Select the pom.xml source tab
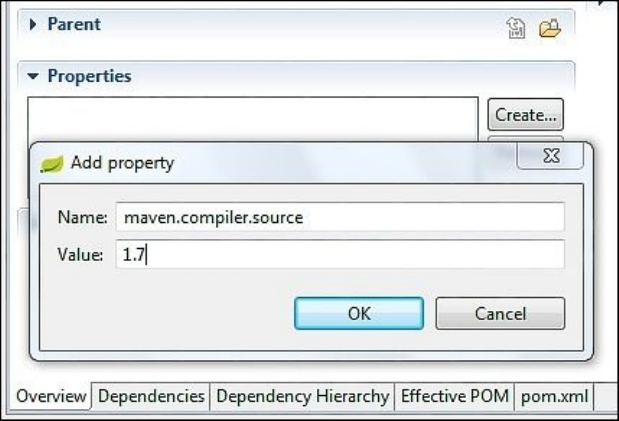Screen dimensions: 619x421 pos(555,396)
